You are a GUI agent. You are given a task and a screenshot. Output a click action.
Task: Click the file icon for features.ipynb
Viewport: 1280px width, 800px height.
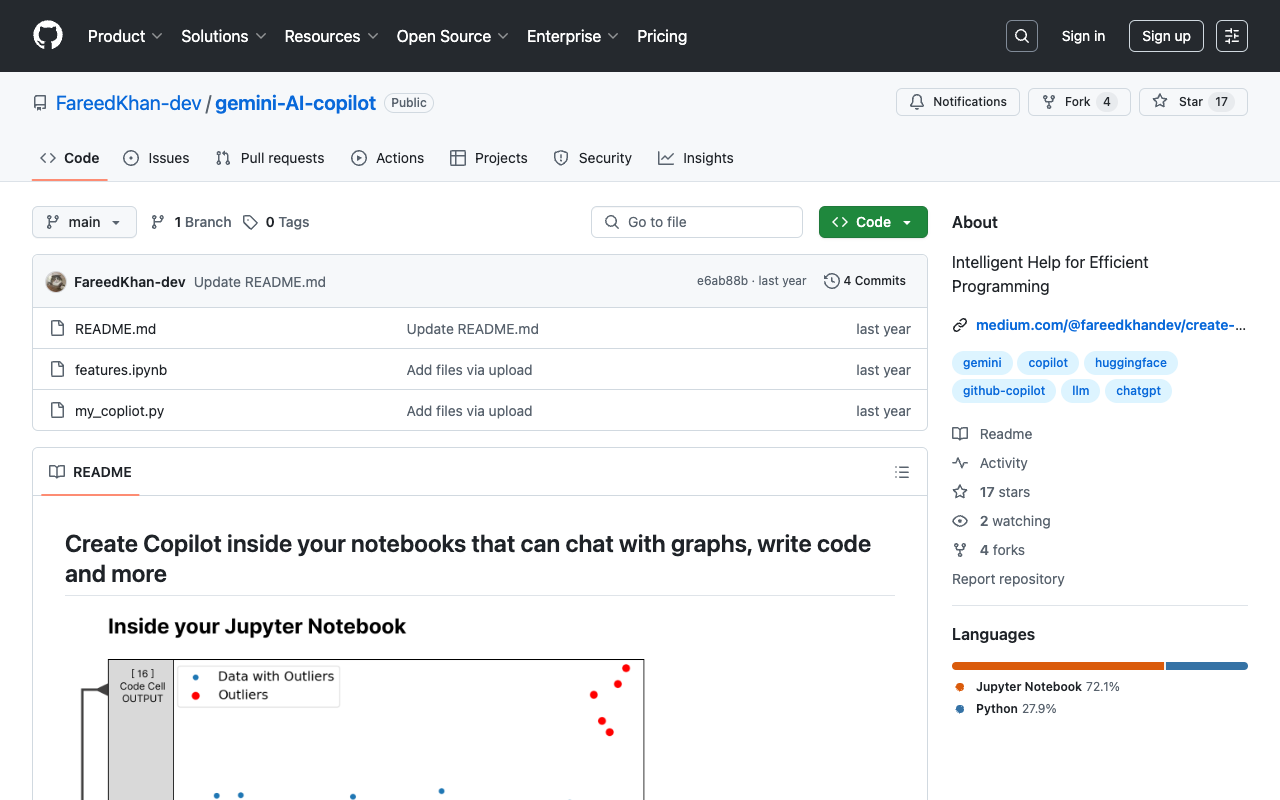(x=58, y=370)
